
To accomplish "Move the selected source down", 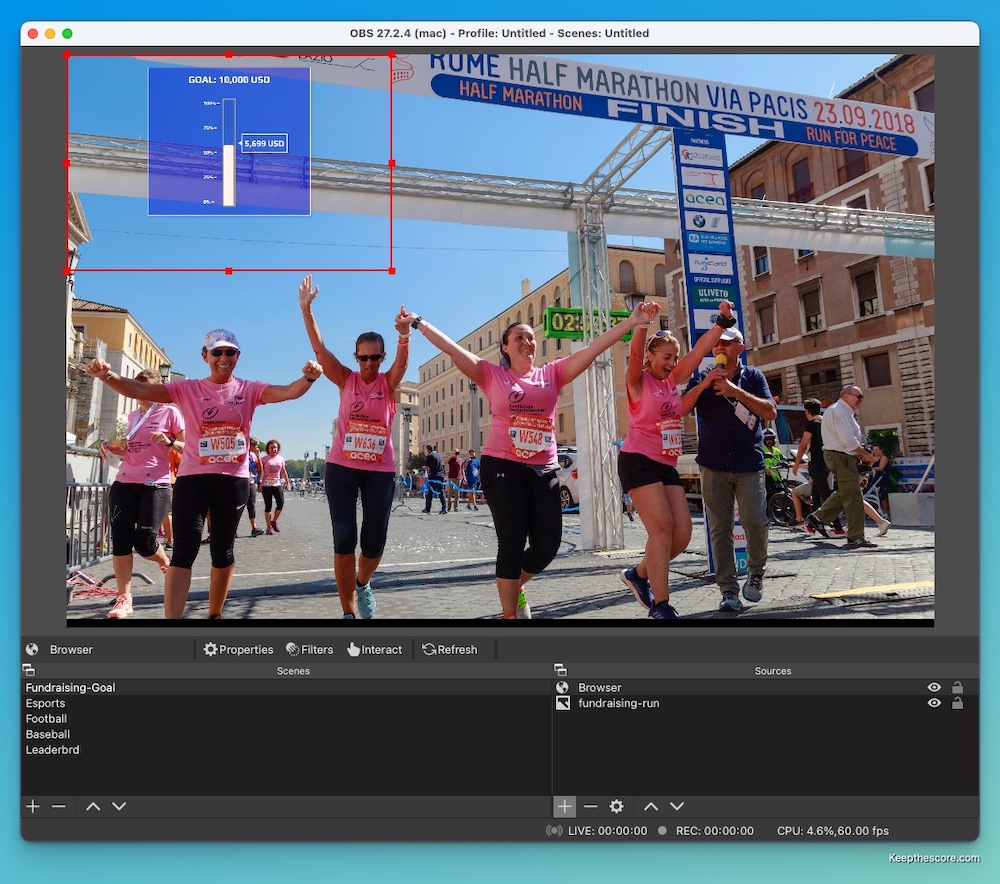I will (677, 806).
